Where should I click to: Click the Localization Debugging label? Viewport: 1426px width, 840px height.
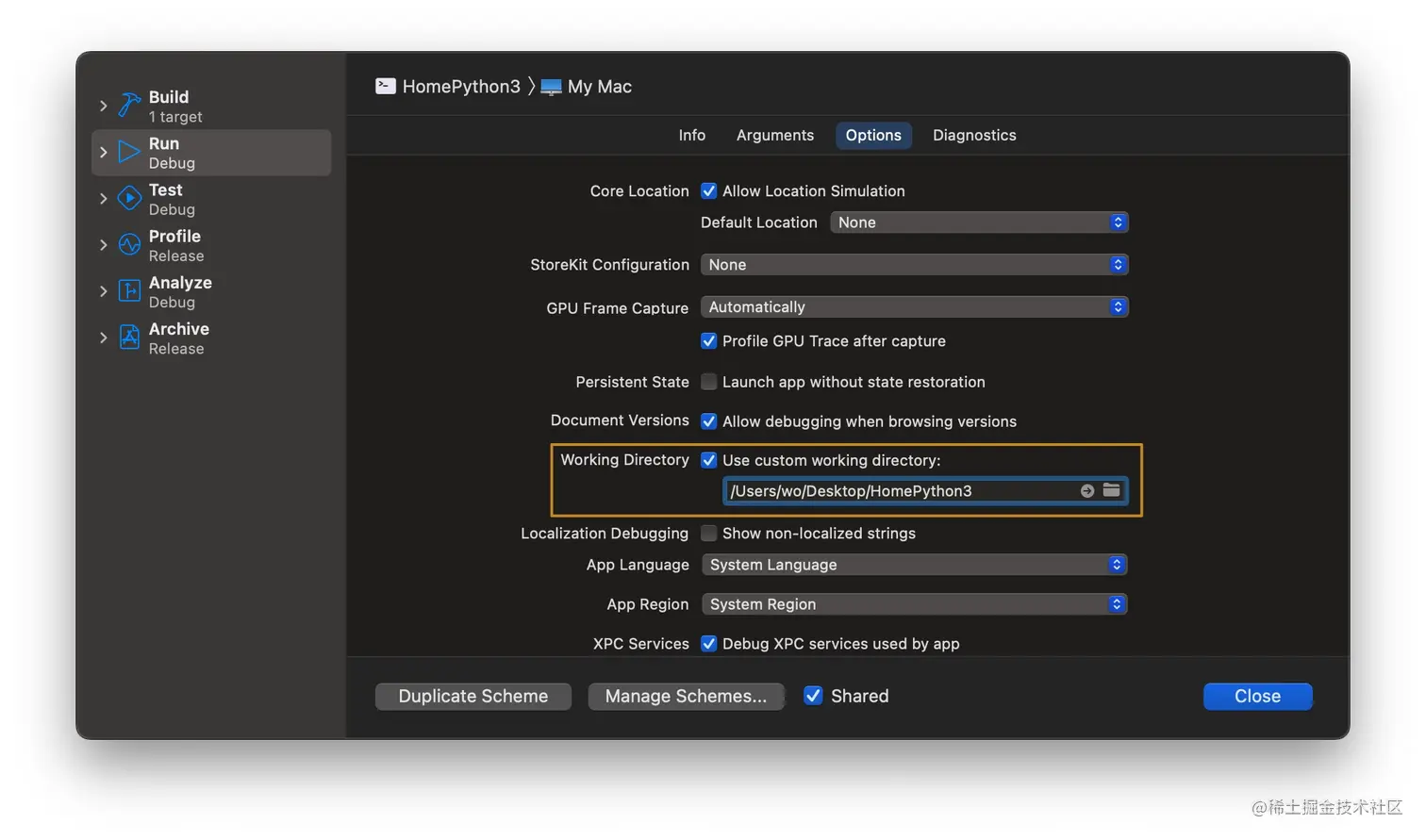605,533
